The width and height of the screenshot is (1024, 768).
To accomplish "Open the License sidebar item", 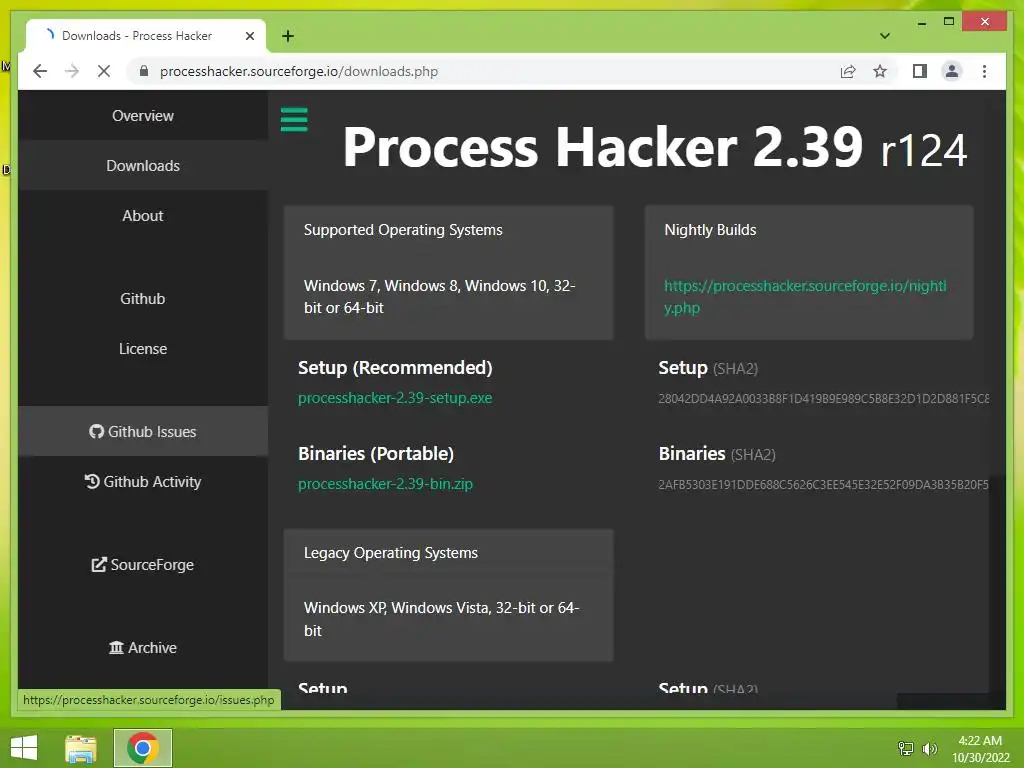I will click(x=143, y=349).
